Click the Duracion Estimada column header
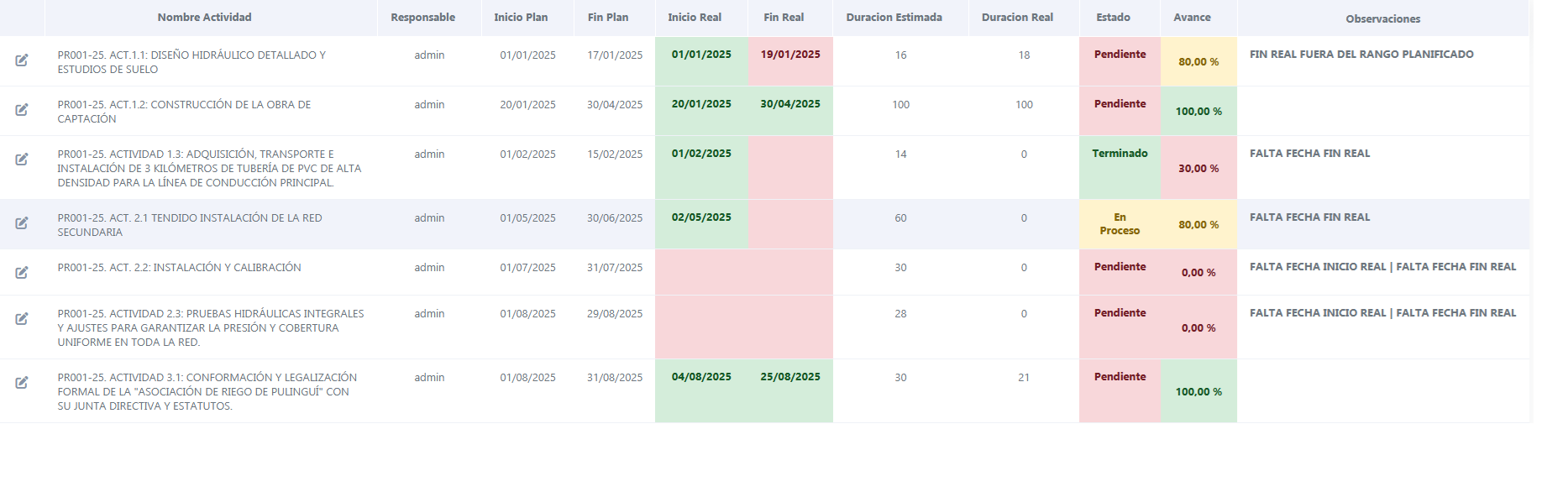Screen dimensions: 1568x492 click(894, 18)
